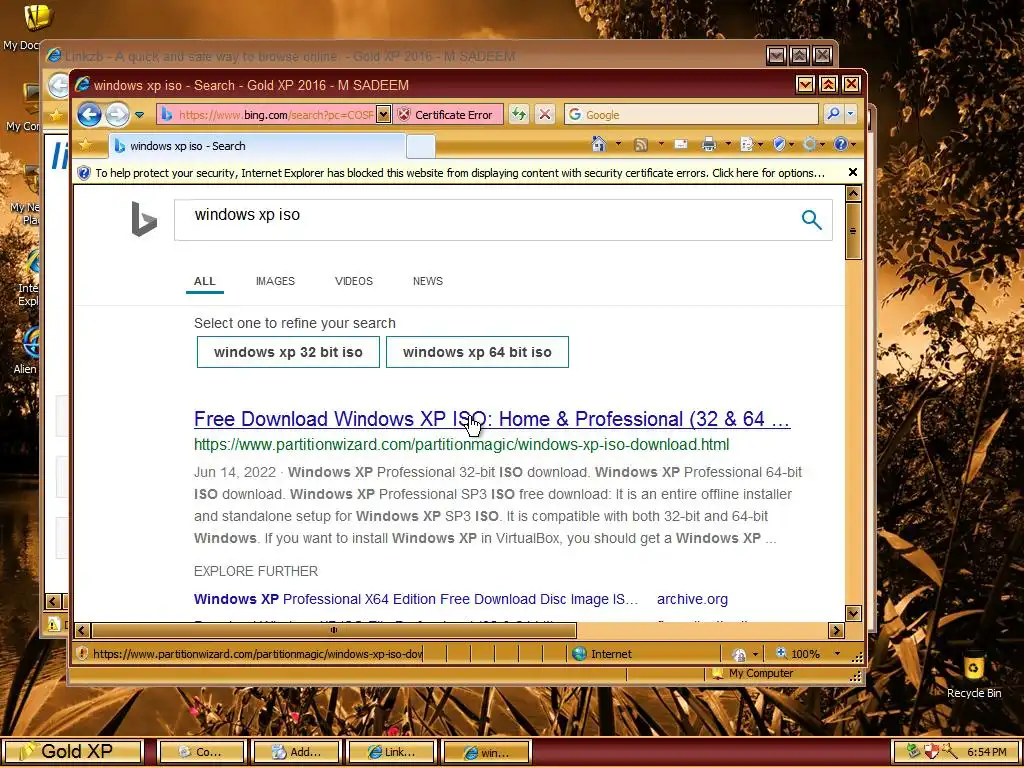Open 'Windows XP Professional X64 Edition' link
Image resolution: width=1024 pixels, height=768 pixels.
(x=416, y=600)
